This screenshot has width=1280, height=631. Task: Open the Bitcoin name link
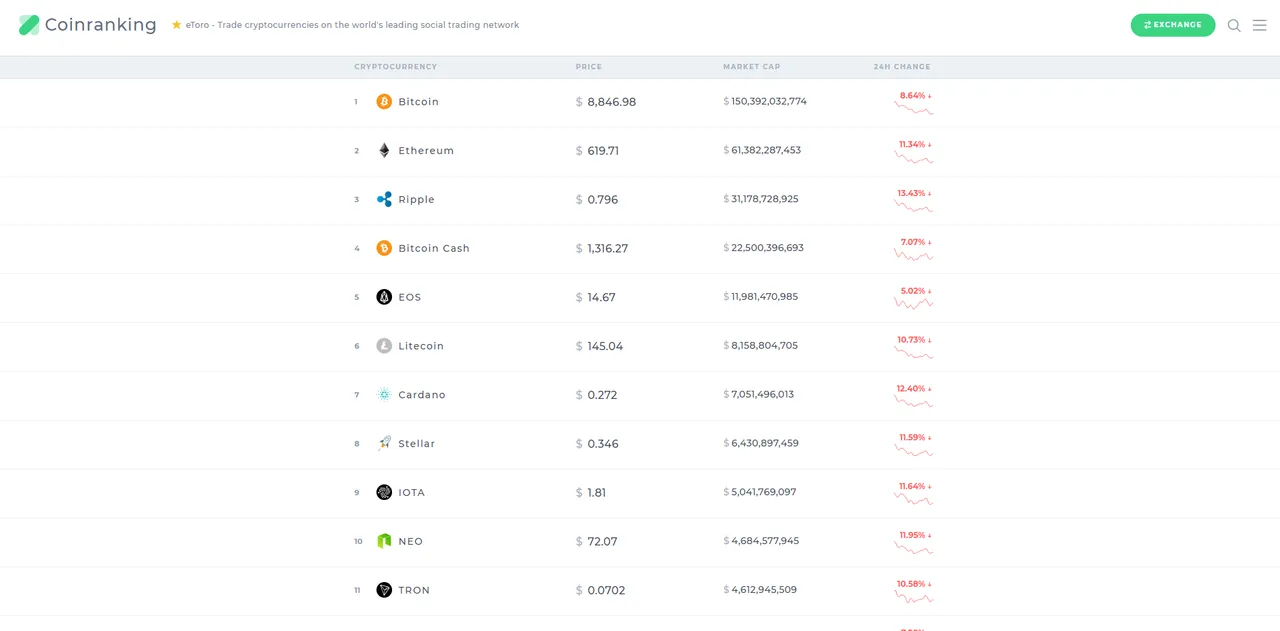click(419, 102)
